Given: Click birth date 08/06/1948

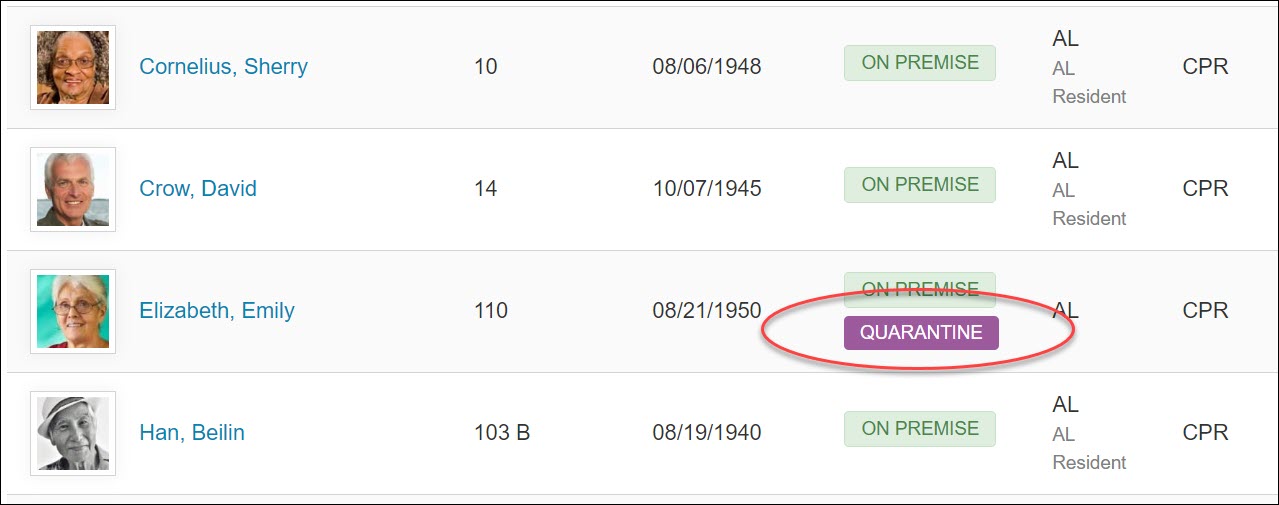Looking at the screenshot, I should 707,67.
